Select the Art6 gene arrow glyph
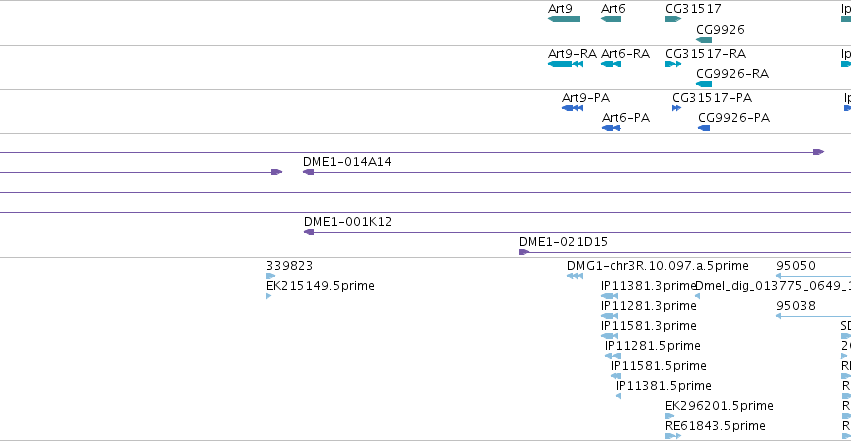 (x=611, y=19)
